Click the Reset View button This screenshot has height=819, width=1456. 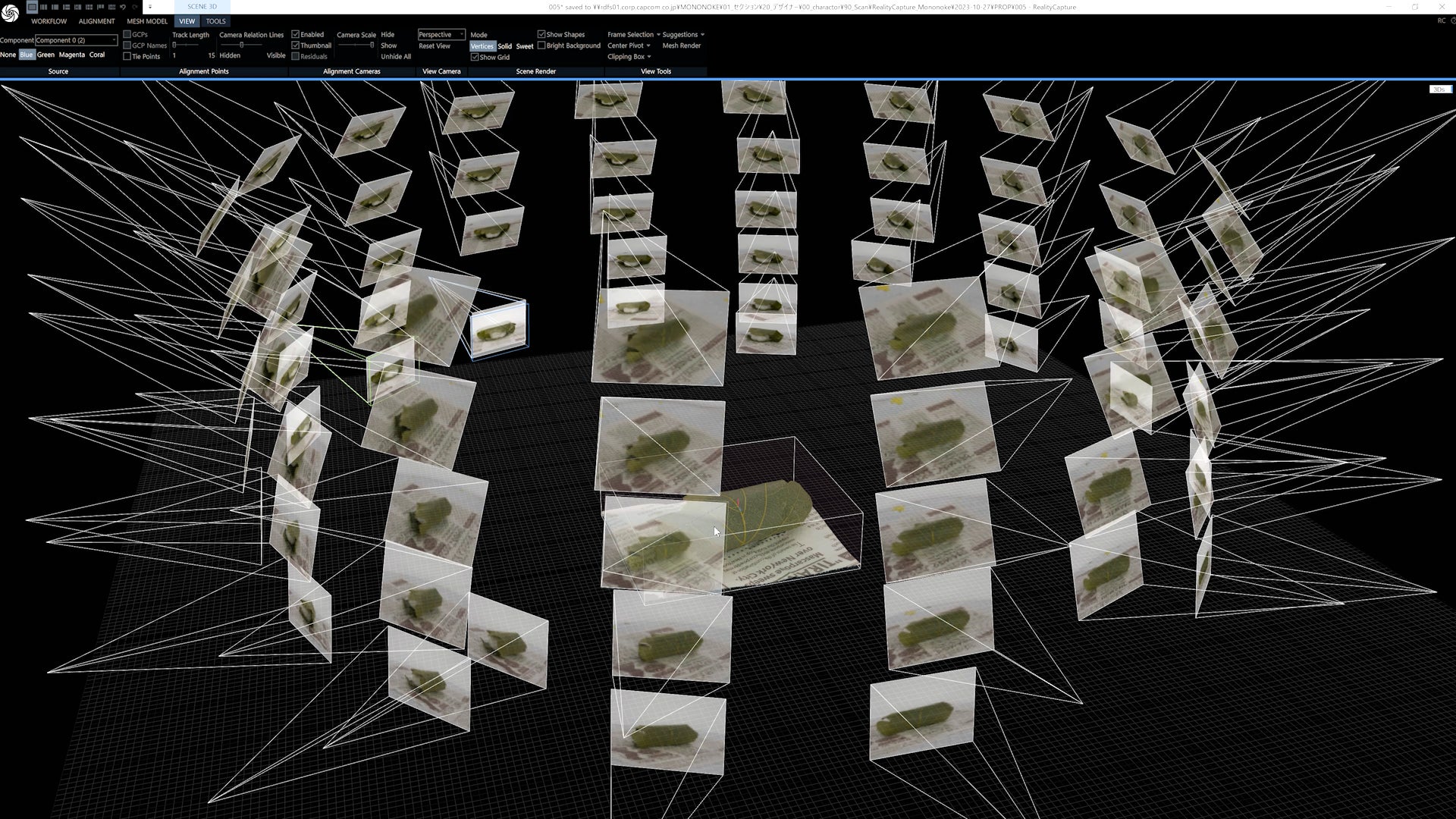click(434, 45)
